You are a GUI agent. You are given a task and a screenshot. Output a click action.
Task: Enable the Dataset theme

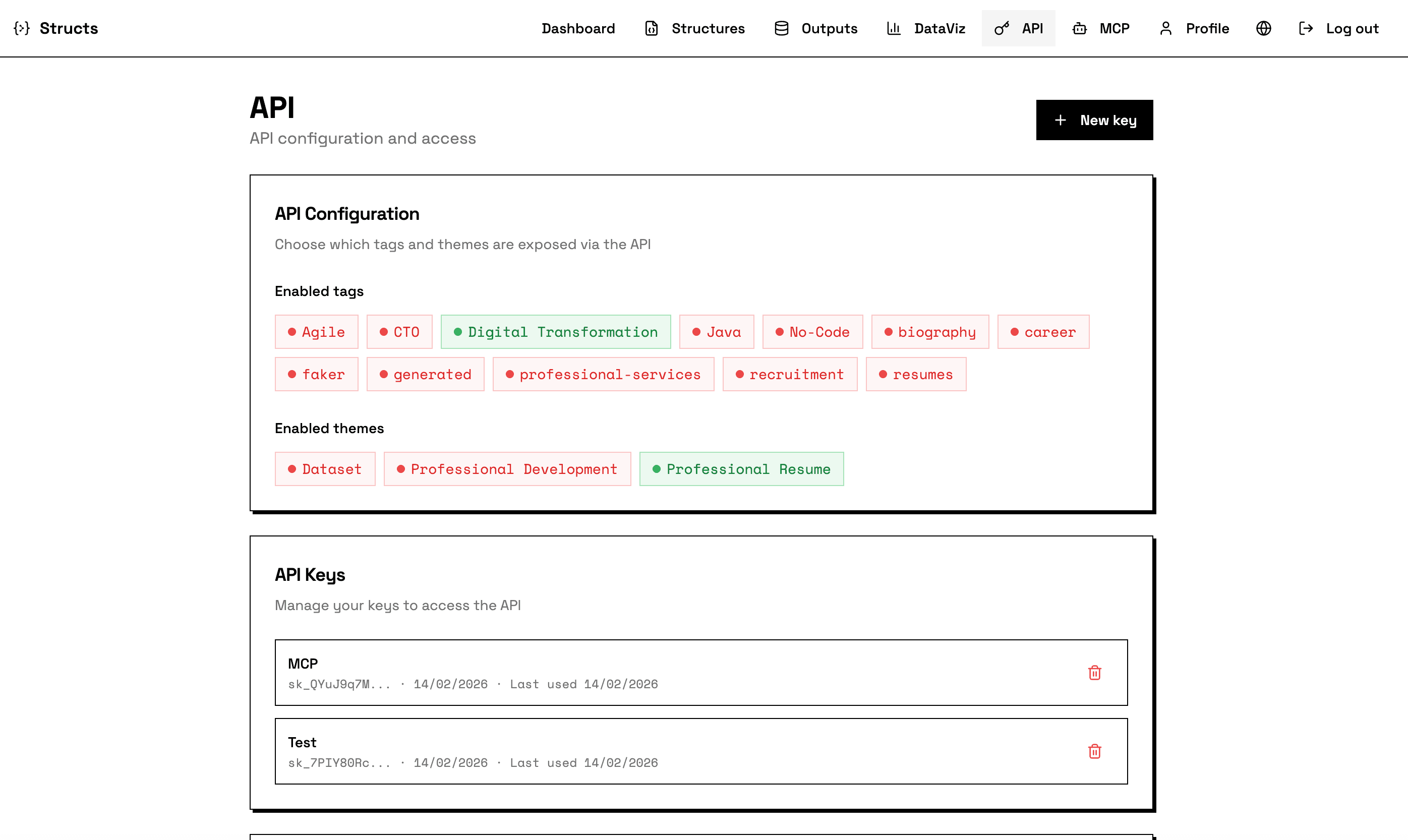[x=325, y=469]
